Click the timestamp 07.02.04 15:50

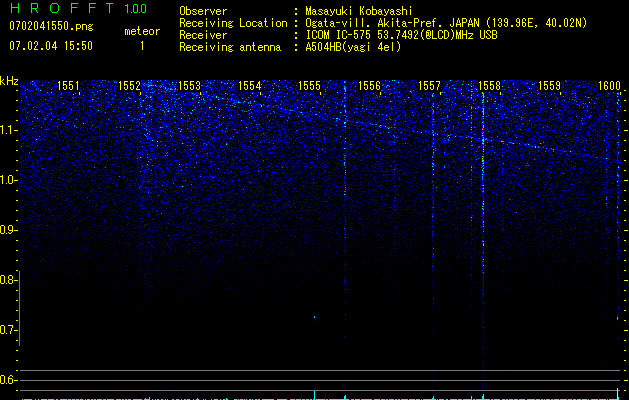[51, 46]
